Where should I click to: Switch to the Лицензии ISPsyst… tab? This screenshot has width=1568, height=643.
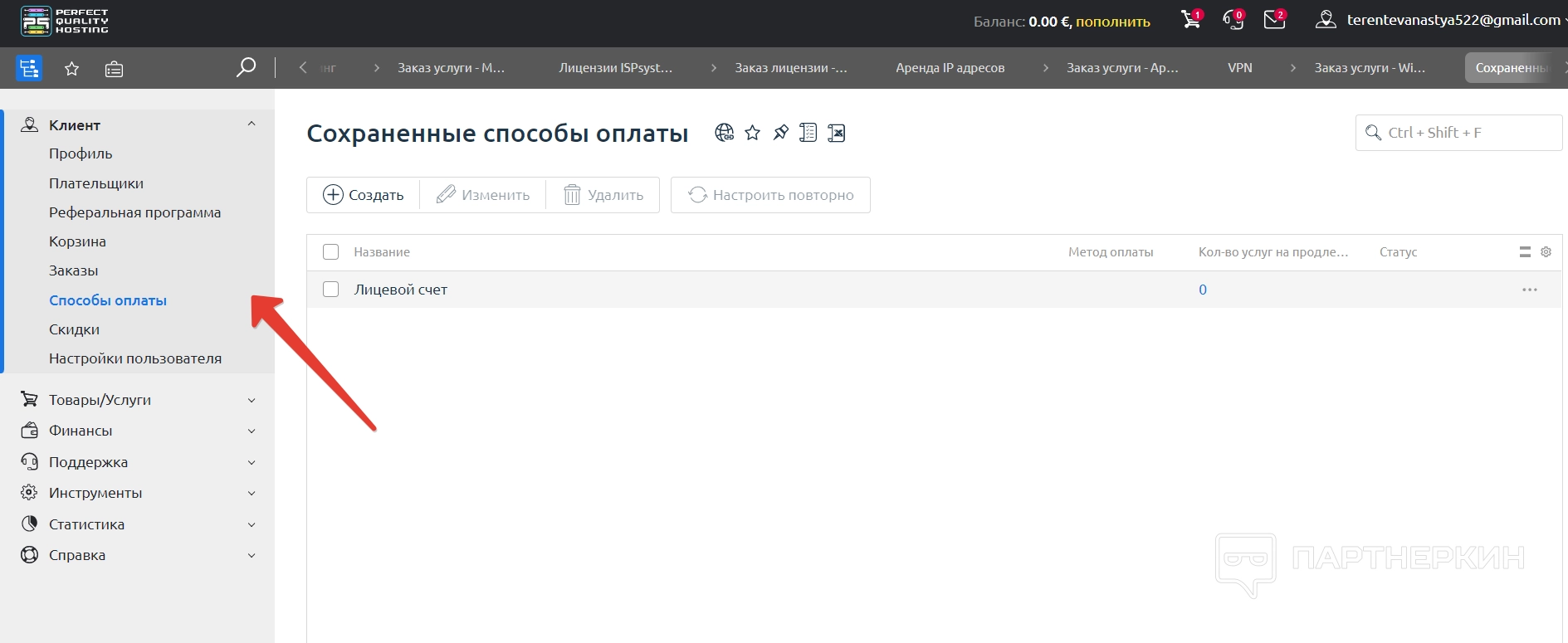tap(616, 68)
